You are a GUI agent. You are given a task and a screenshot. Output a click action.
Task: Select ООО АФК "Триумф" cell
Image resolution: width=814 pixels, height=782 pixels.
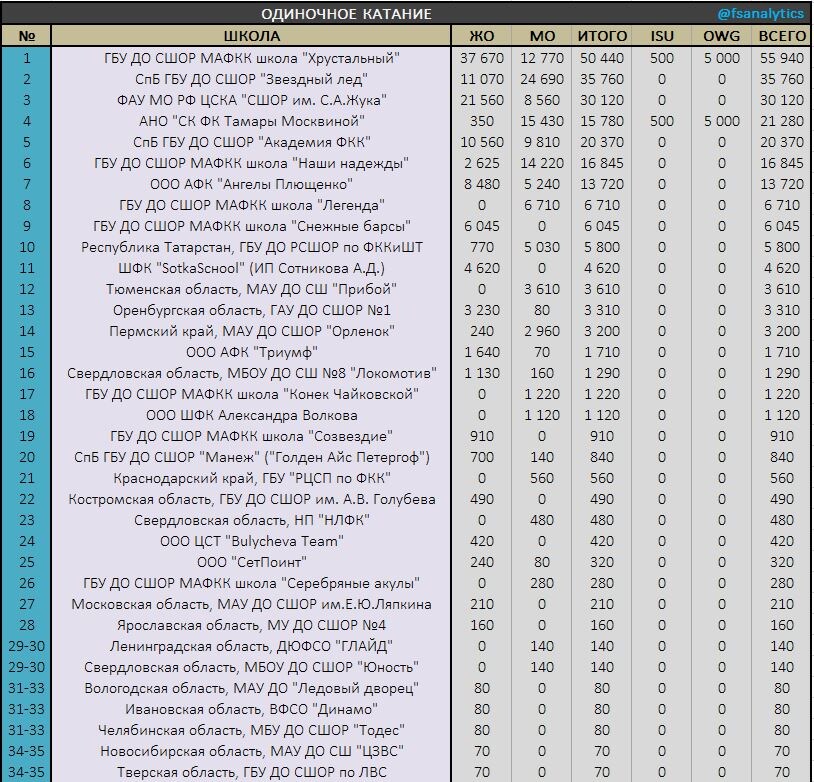[x=251, y=352]
